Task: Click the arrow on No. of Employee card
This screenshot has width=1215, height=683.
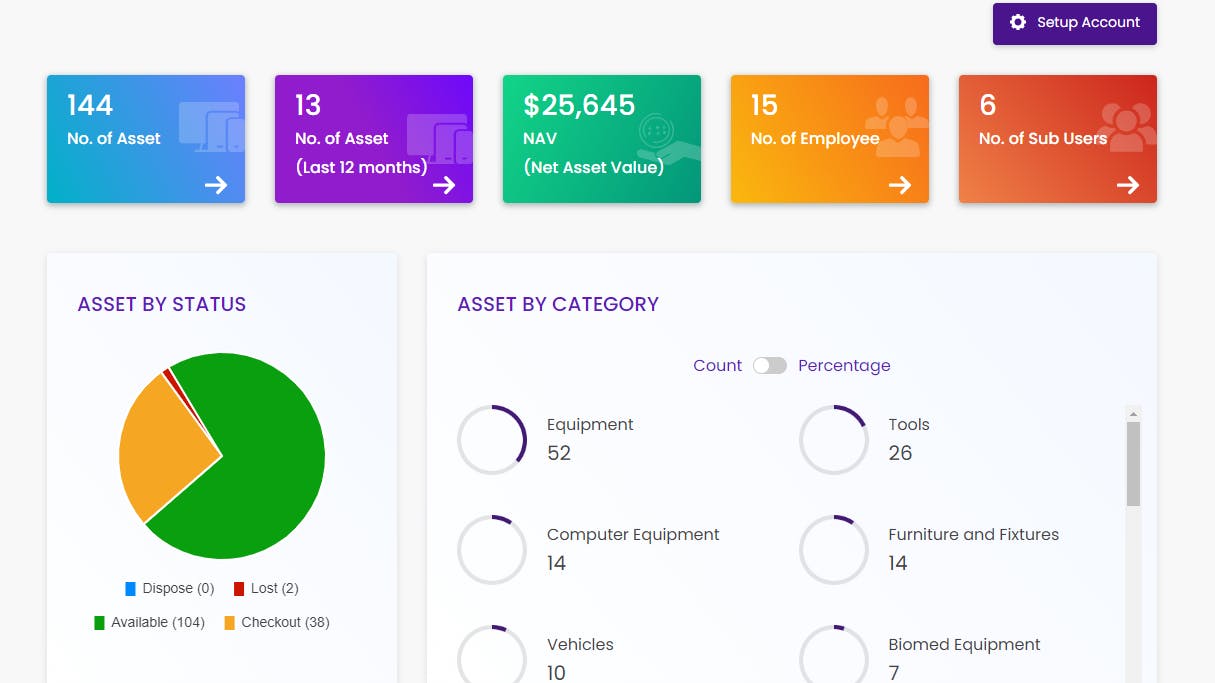Action: click(x=900, y=185)
